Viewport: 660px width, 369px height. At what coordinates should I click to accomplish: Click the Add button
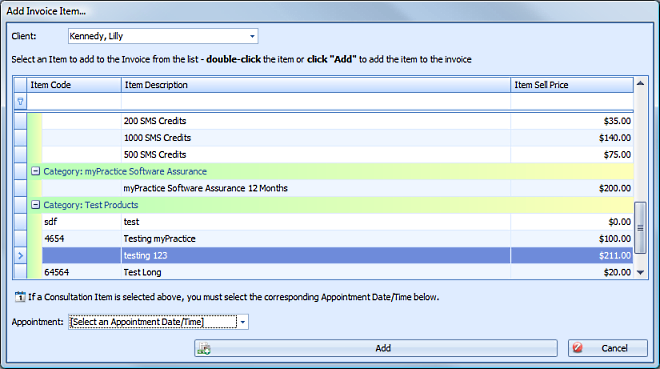pos(376,348)
